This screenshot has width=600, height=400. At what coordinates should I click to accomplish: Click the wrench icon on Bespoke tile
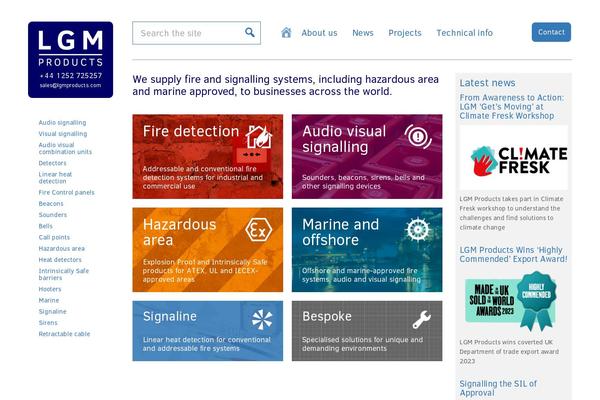421,320
